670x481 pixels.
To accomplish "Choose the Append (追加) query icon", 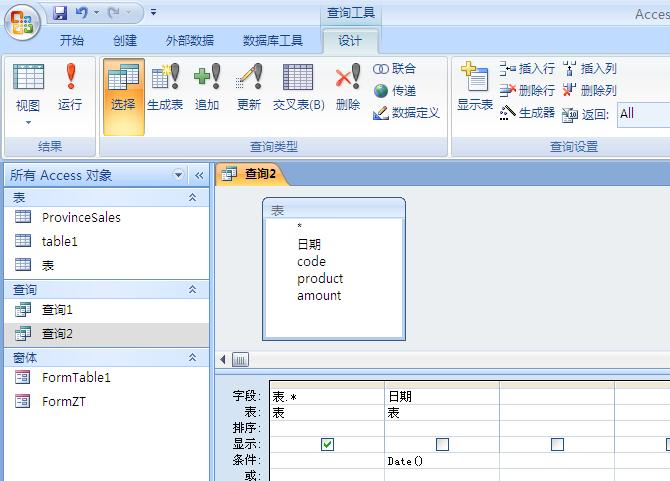I will pyautogui.click(x=207, y=87).
